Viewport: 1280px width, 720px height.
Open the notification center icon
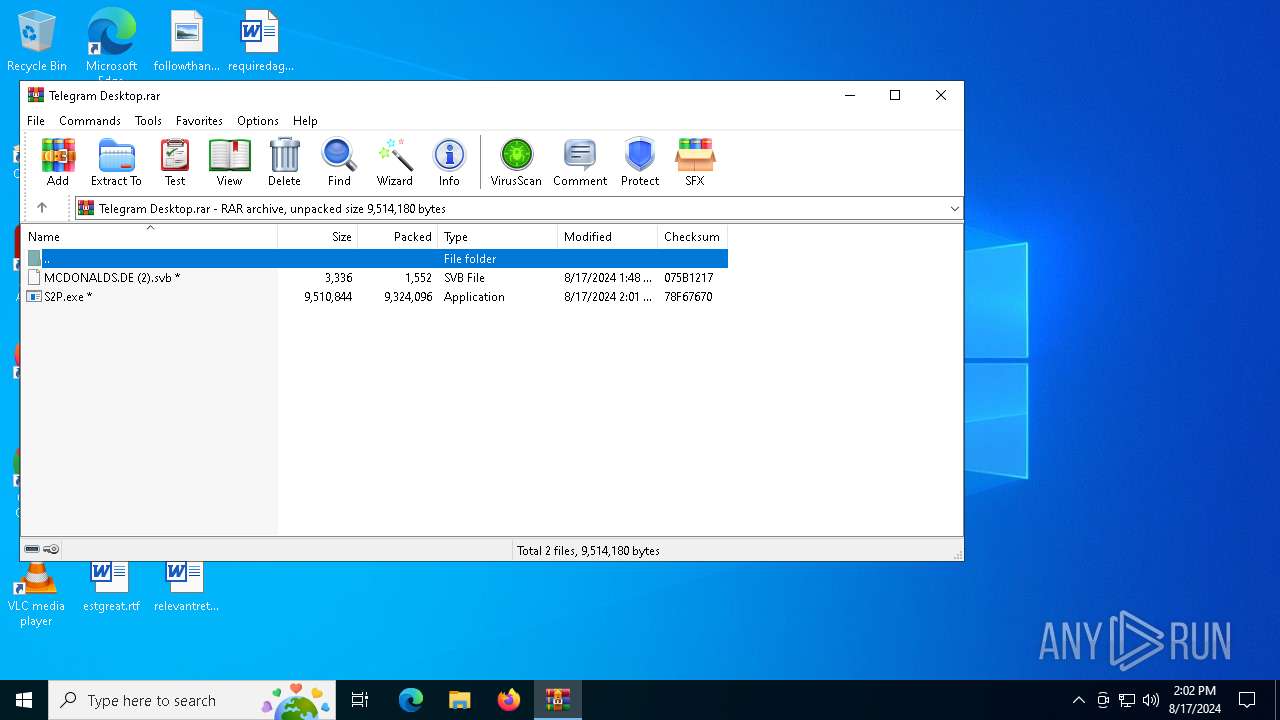(x=1247, y=700)
